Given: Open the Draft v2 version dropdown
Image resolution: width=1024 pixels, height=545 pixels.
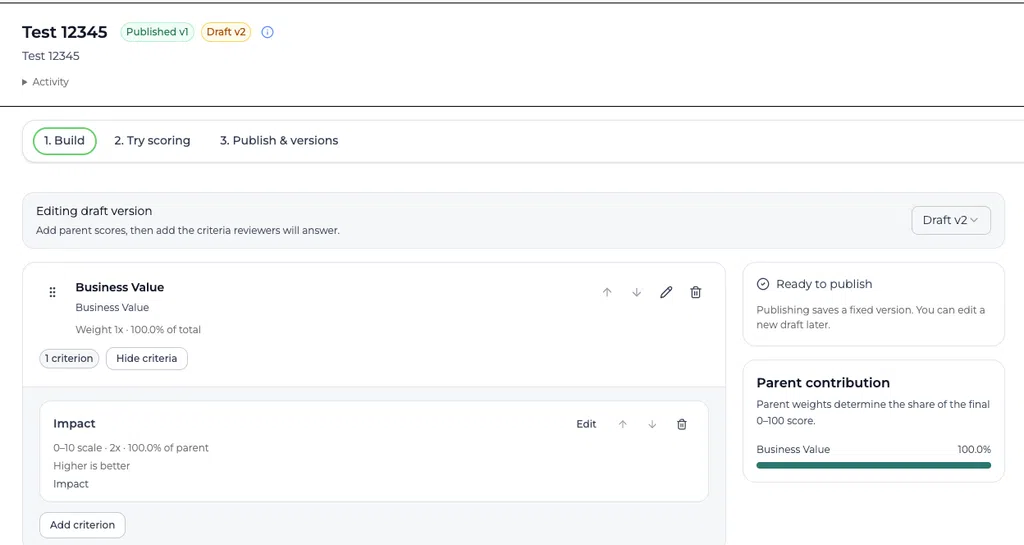Looking at the screenshot, I should click(x=951, y=220).
